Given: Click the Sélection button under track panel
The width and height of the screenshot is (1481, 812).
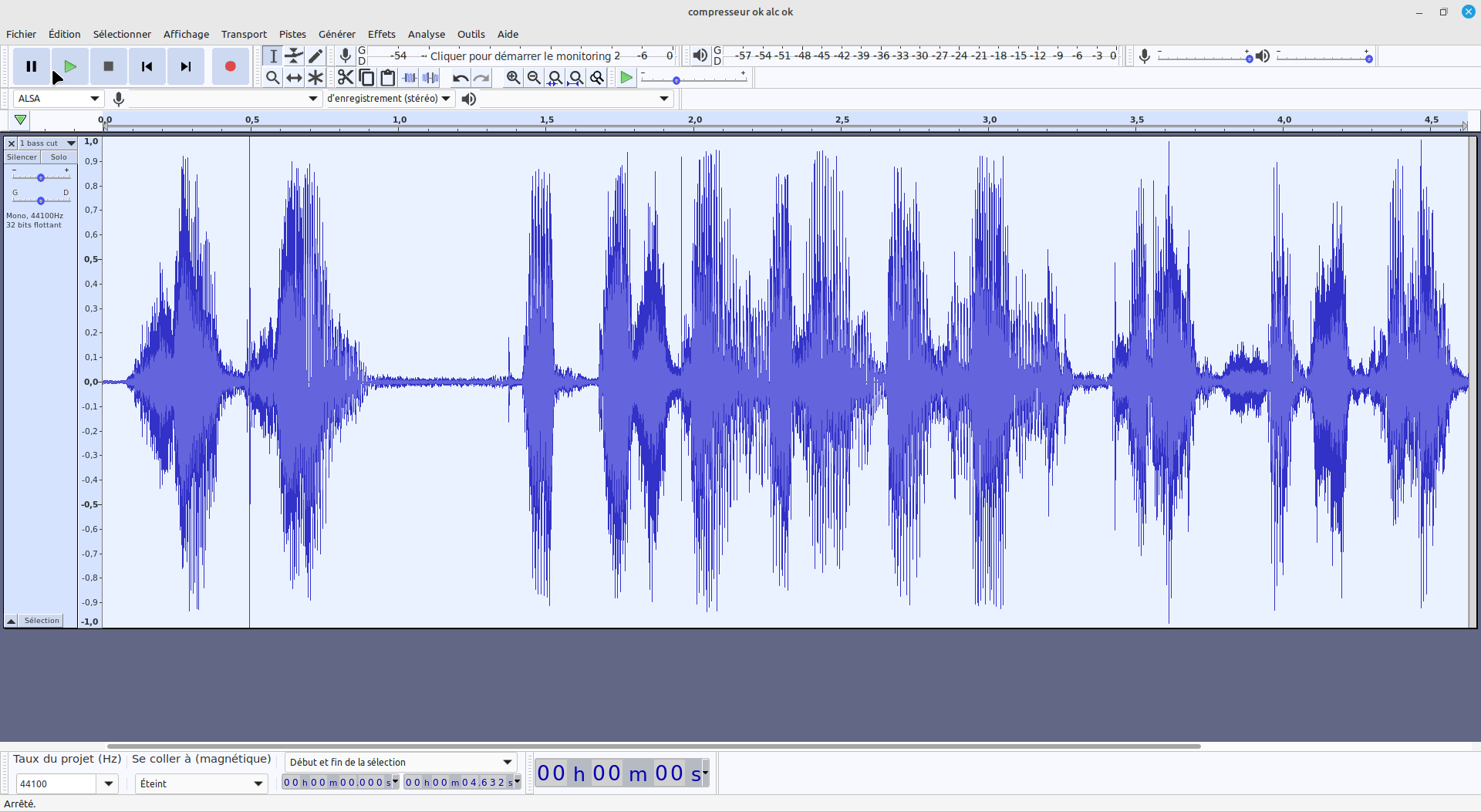Looking at the screenshot, I should pyautogui.click(x=42, y=621).
